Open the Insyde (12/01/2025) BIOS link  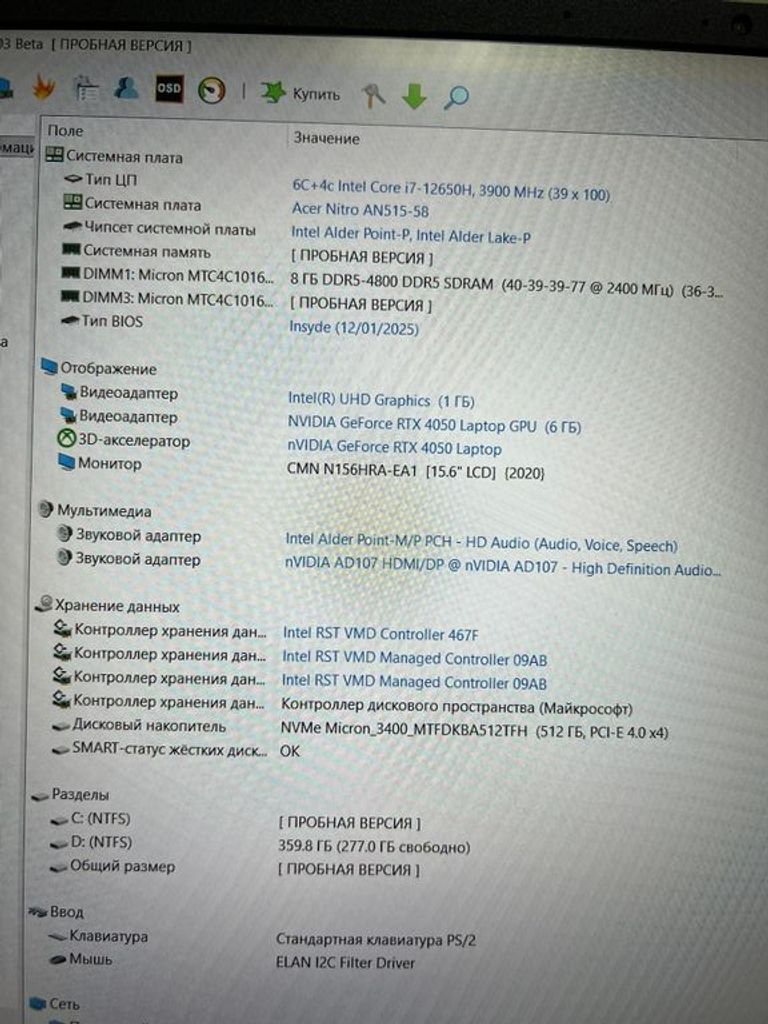353,327
